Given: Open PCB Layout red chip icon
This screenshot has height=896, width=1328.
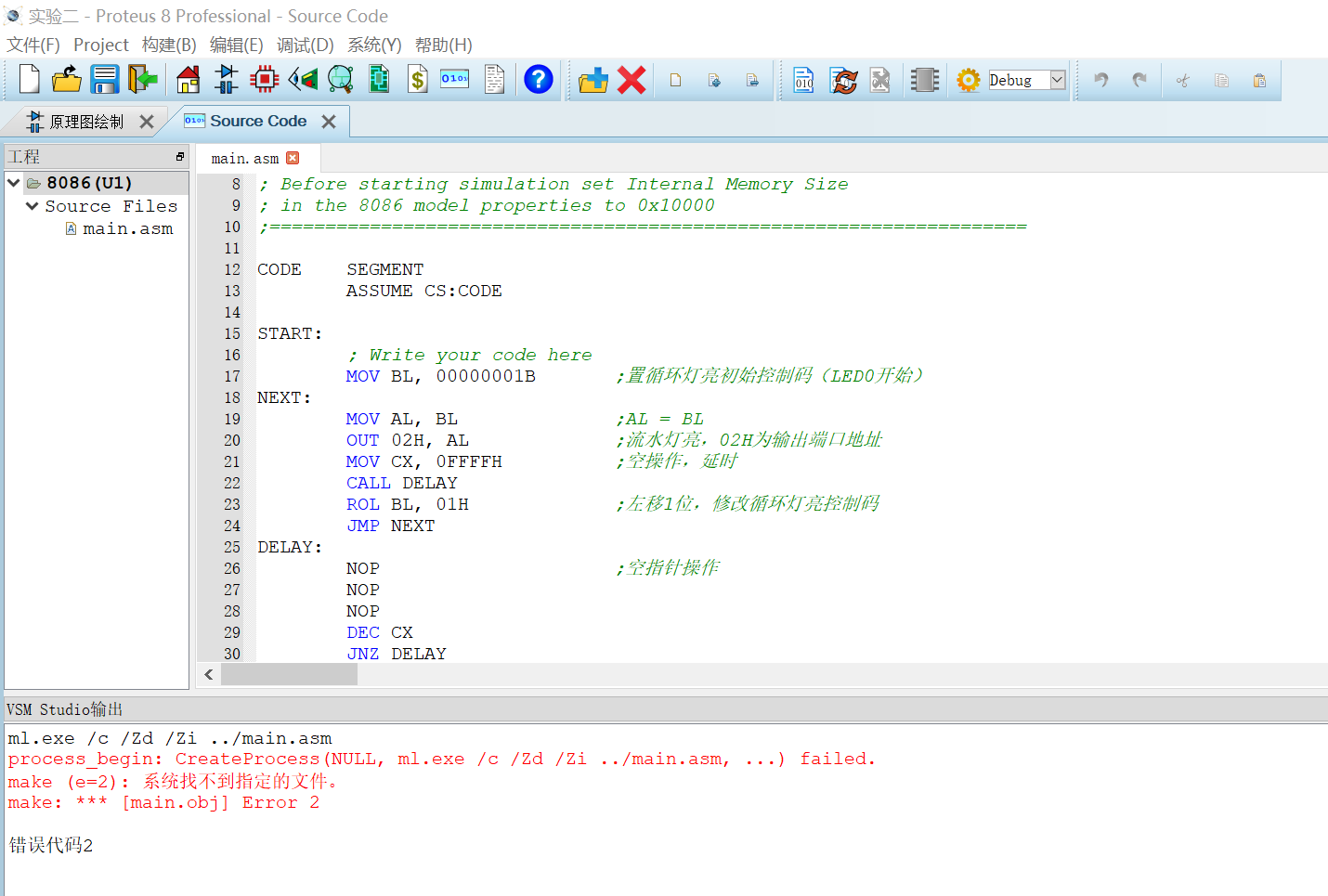Looking at the screenshot, I should click(x=265, y=80).
